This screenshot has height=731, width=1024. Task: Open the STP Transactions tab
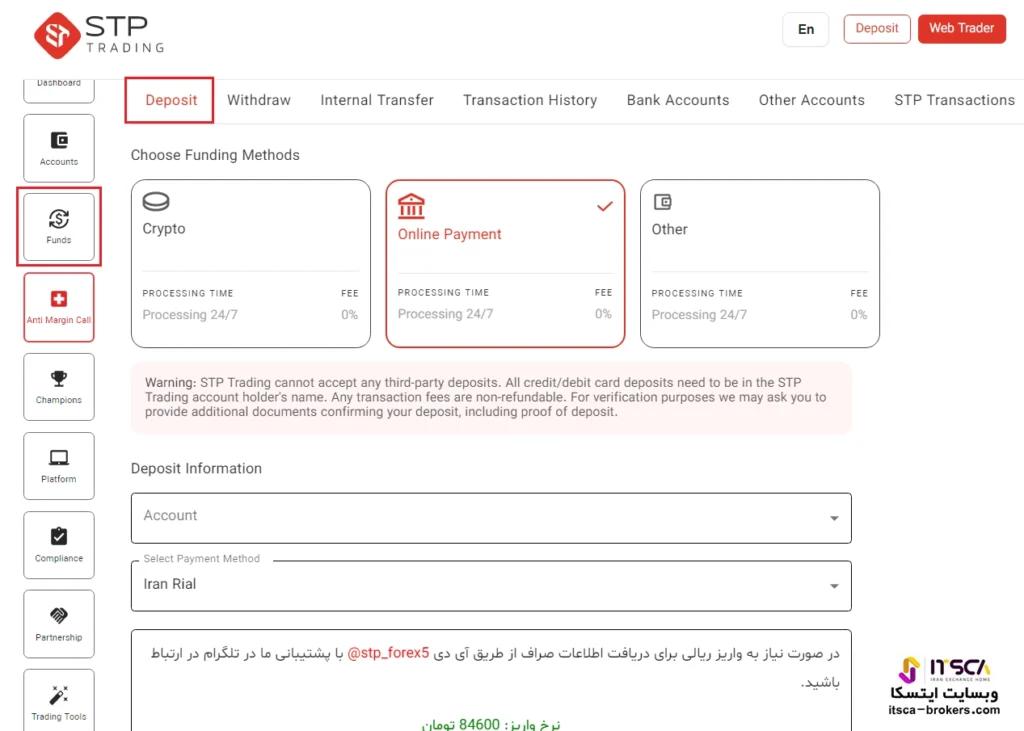(x=955, y=100)
